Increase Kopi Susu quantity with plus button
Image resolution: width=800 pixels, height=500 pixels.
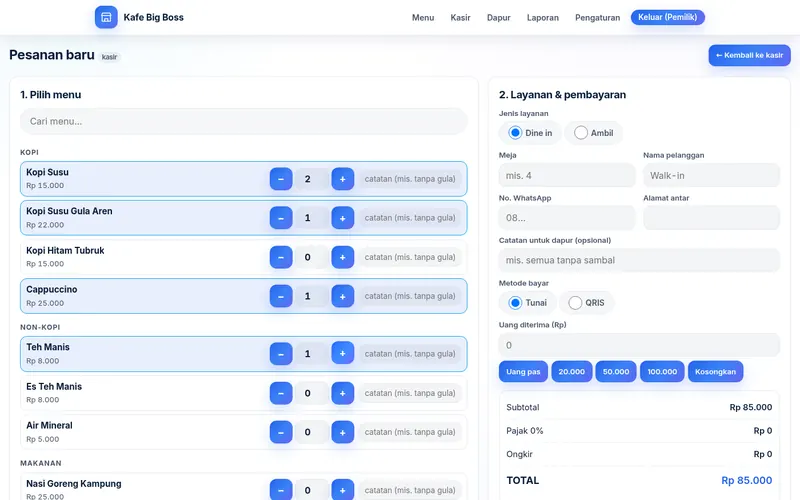(342, 179)
